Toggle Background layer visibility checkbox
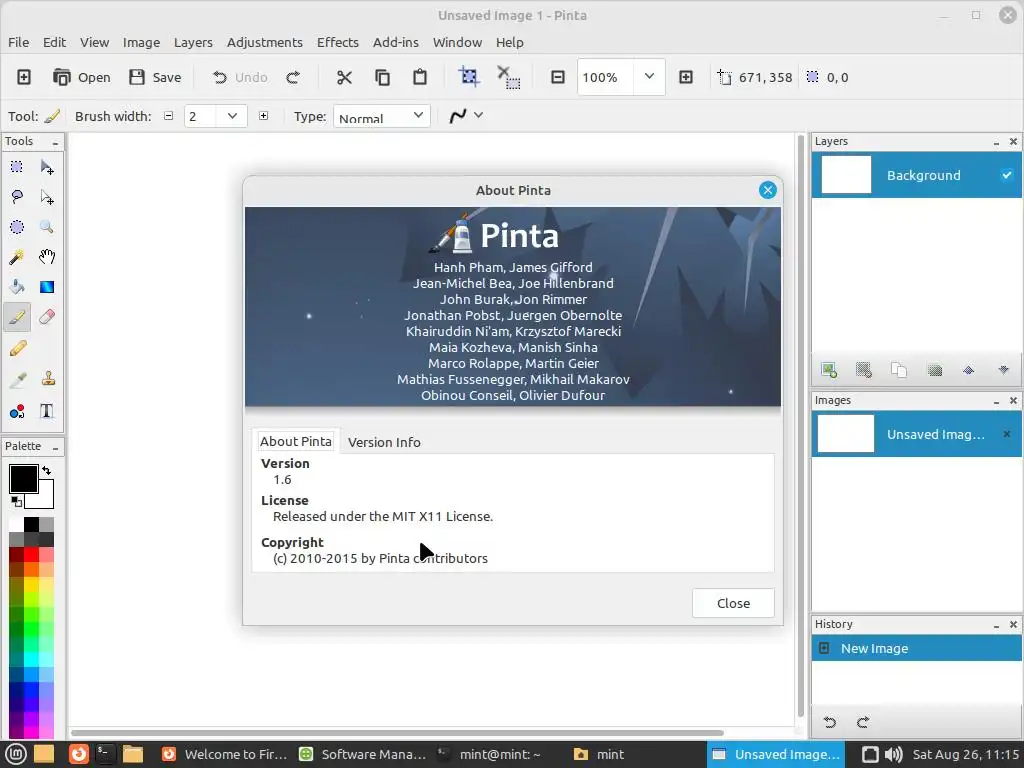Viewport: 1024px width, 768px height. click(x=1006, y=175)
